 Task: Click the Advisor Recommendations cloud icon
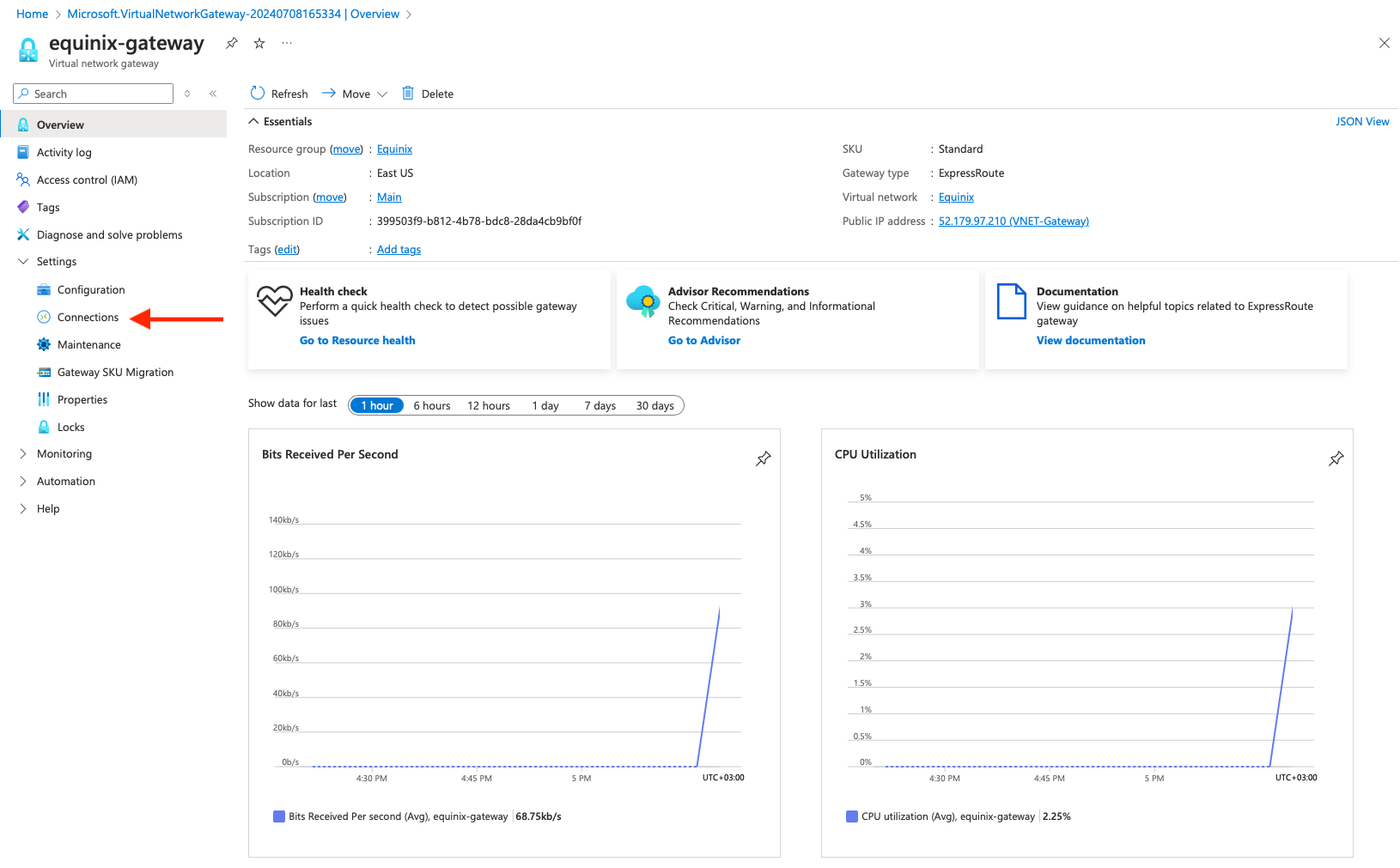pos(642,301)
